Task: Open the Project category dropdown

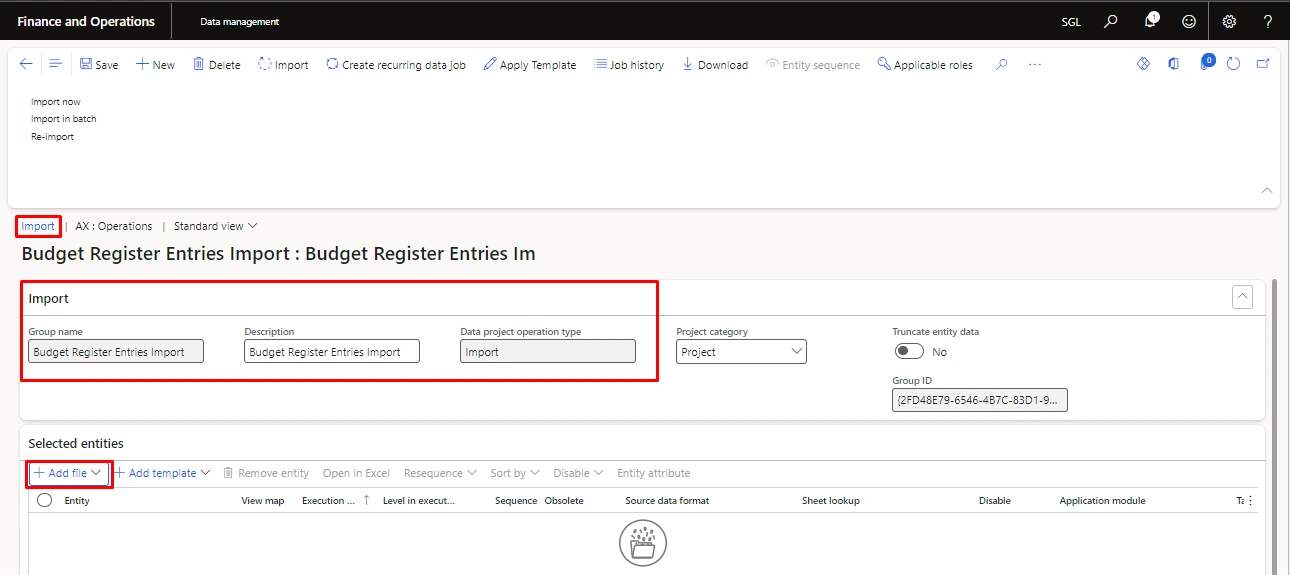Action: coord(741,351)
